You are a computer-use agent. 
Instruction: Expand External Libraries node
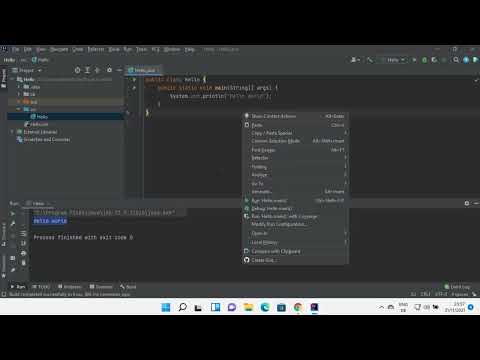[13, 132]
